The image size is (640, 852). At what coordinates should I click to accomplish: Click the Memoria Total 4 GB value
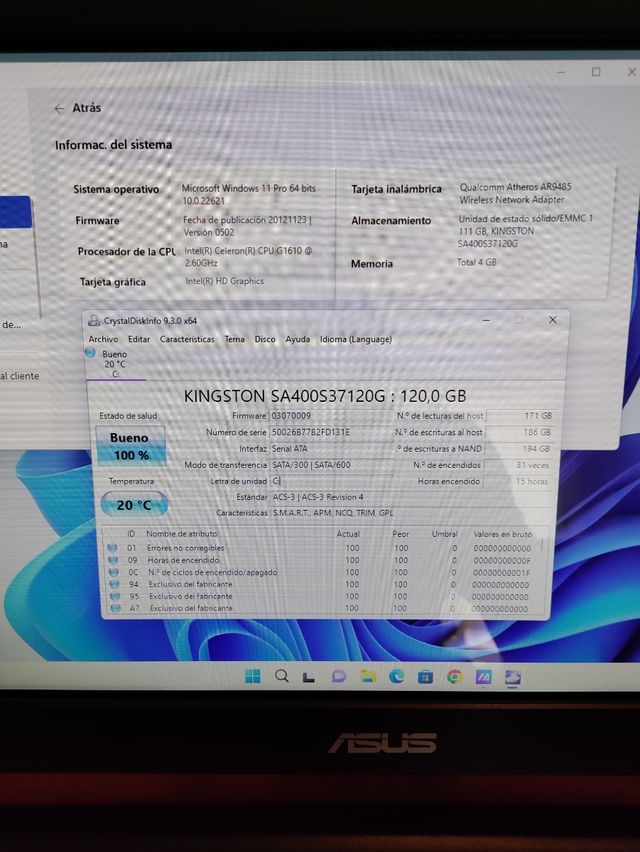(476, 262)
